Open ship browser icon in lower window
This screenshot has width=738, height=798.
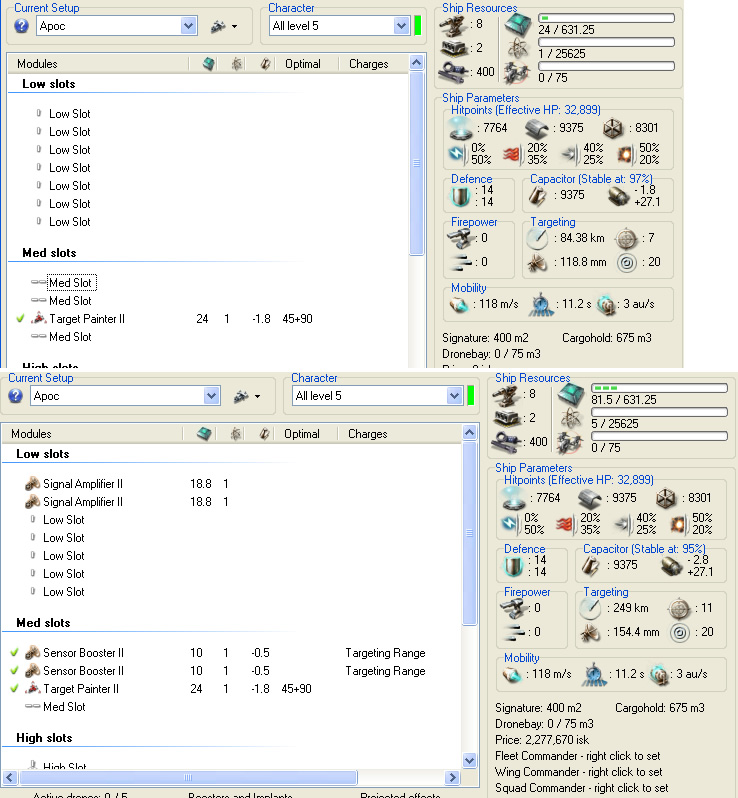[241, 396]
